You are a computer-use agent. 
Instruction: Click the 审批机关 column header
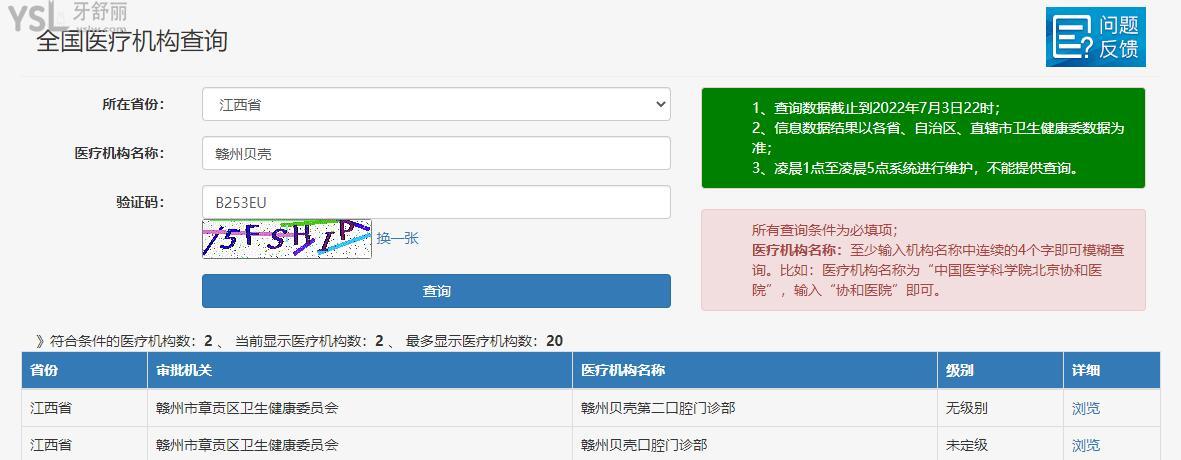pyautogui.click(x=359, y=370)
